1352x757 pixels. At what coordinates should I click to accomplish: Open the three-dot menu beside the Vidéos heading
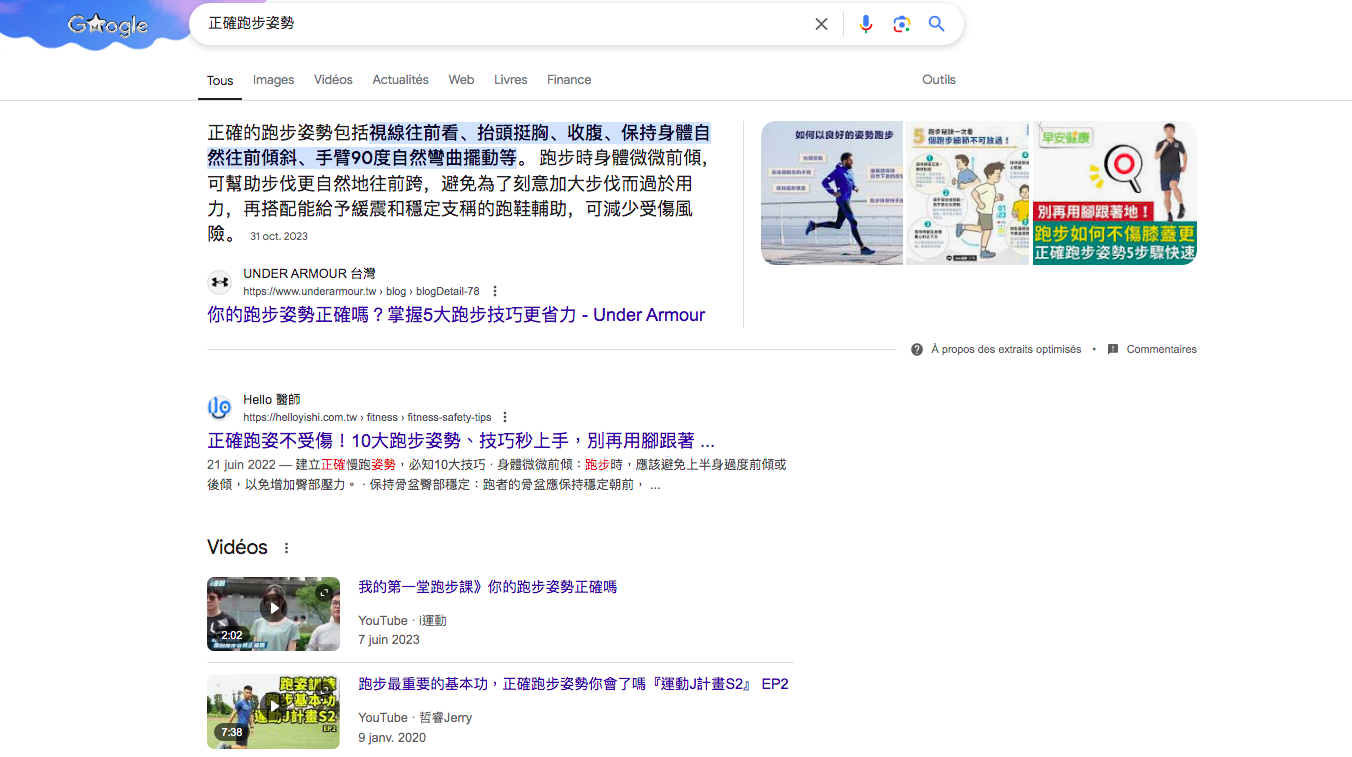click(x=286, y=546)
